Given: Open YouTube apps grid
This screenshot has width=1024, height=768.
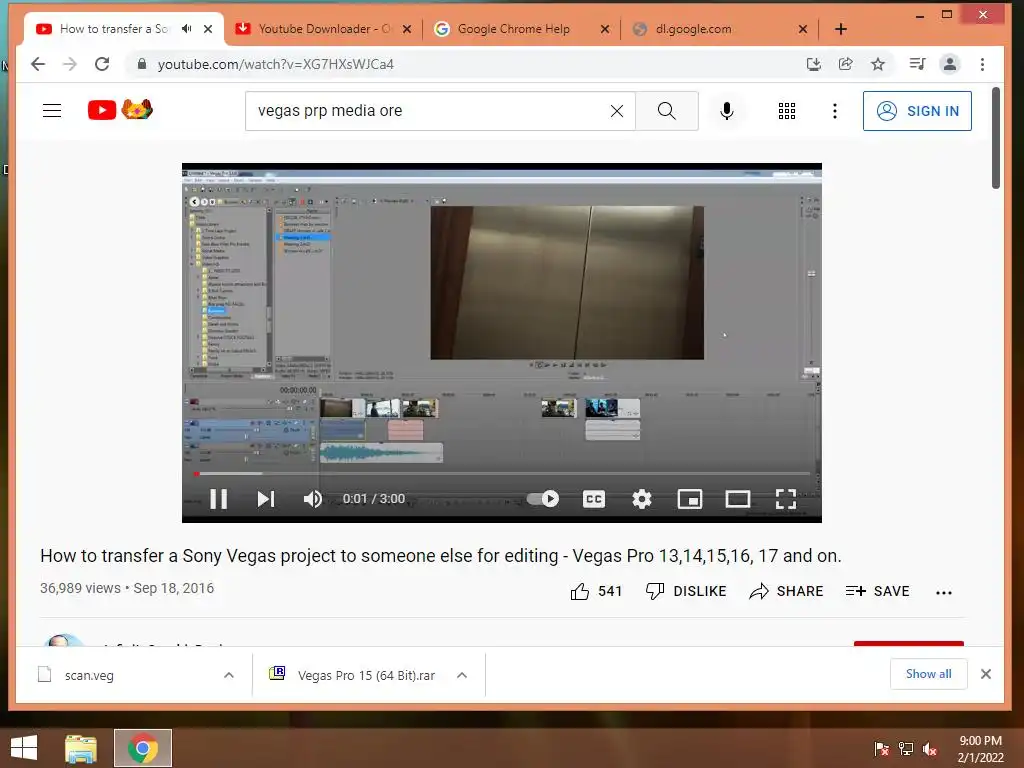Looking at the screenshot, I should (787, 111).
